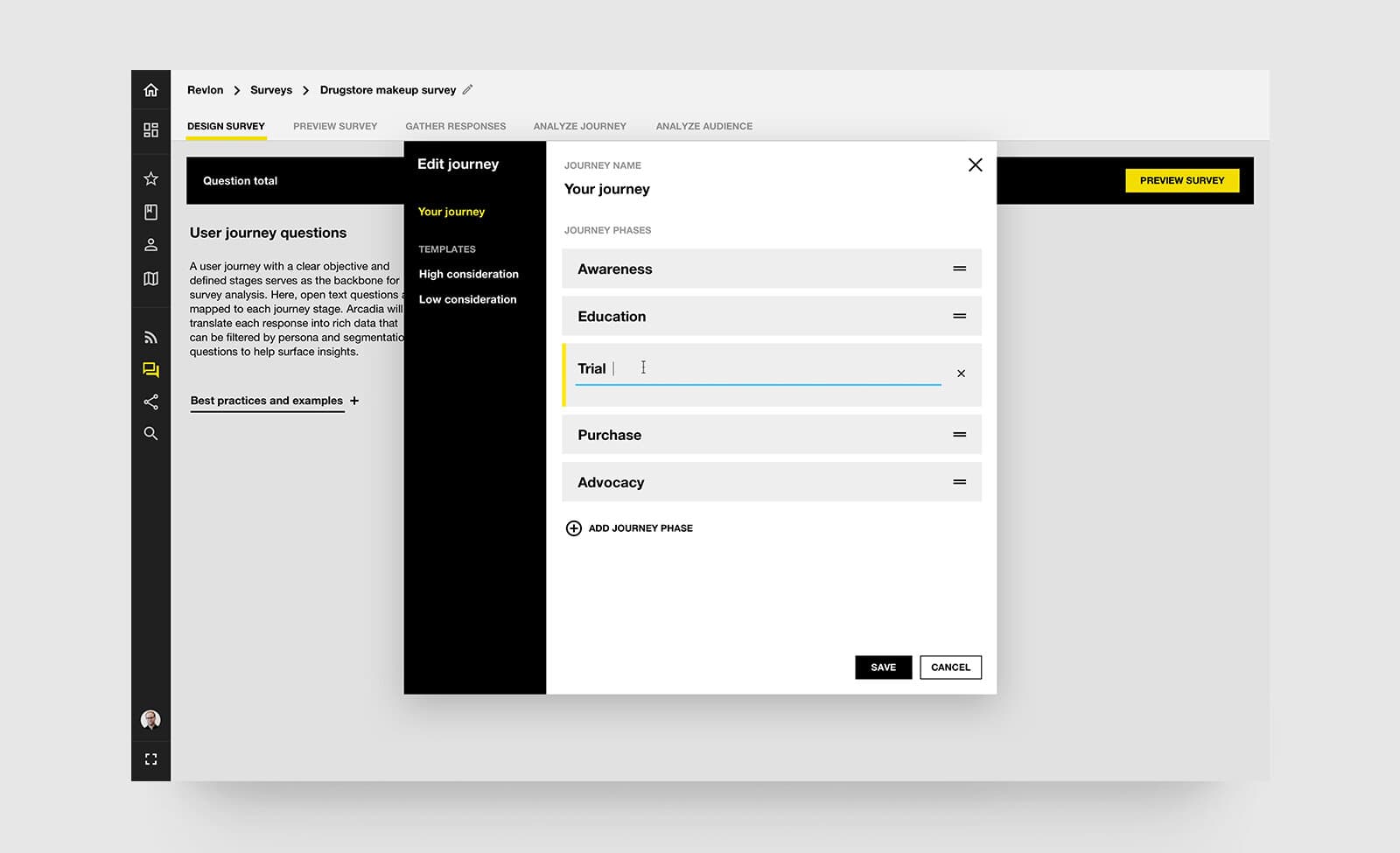Image resolution: width=1400 pixels, height=853 pixels.
Task: Grab the Advocacy phase reorder handle
Action: [x=959, y=481]
